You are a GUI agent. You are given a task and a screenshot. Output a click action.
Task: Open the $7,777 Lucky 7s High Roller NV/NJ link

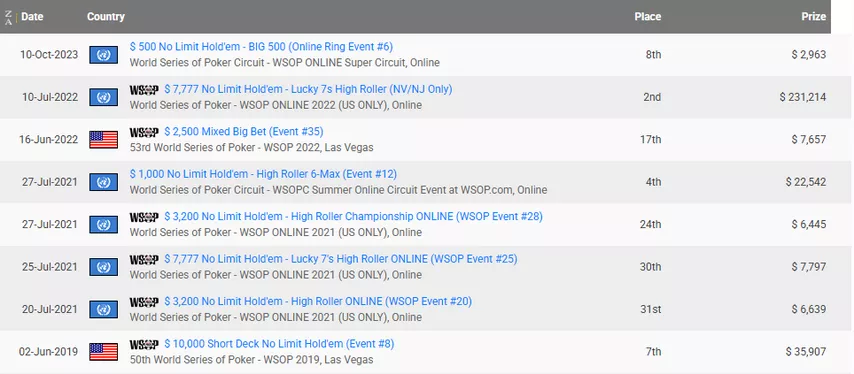pyautogui.click(x=308, y=89)
